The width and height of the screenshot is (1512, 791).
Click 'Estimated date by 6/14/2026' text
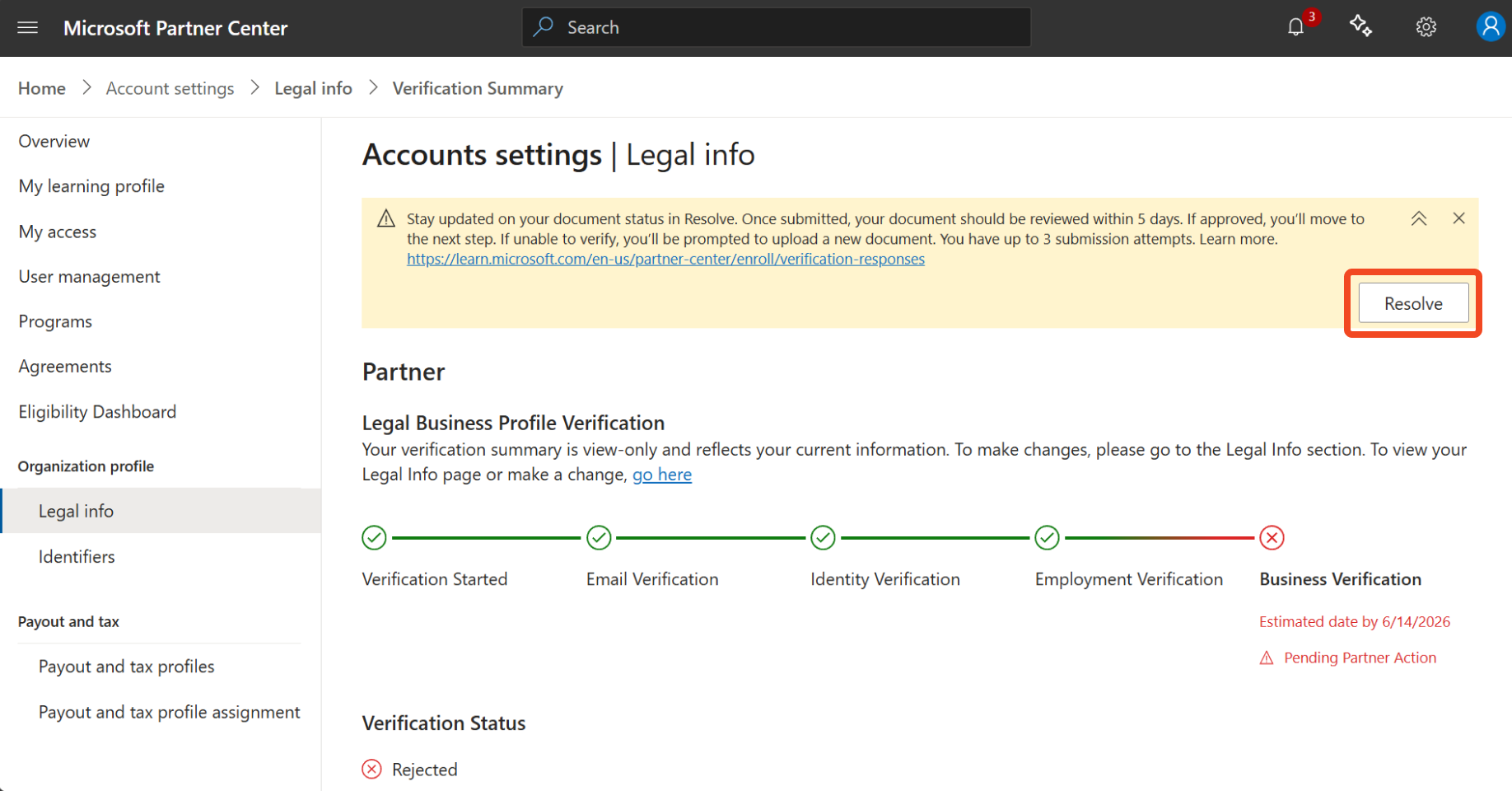[x=1354, y=622]
